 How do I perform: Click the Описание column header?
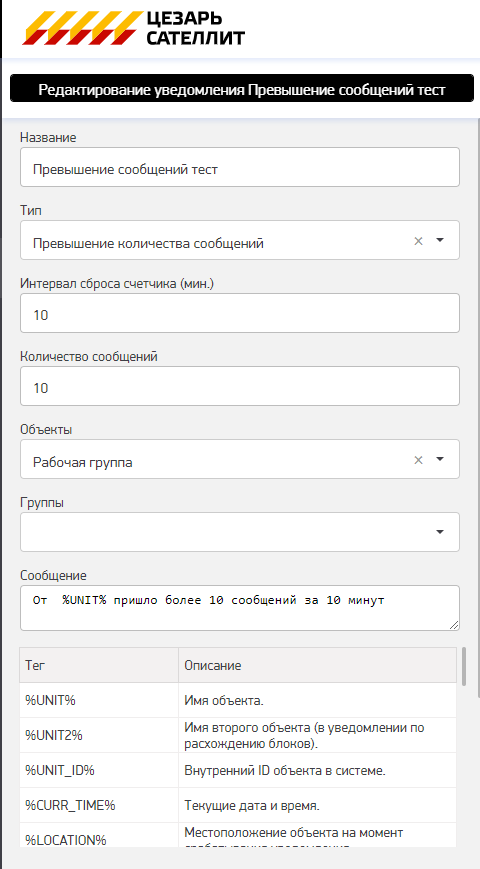point(318,665)
